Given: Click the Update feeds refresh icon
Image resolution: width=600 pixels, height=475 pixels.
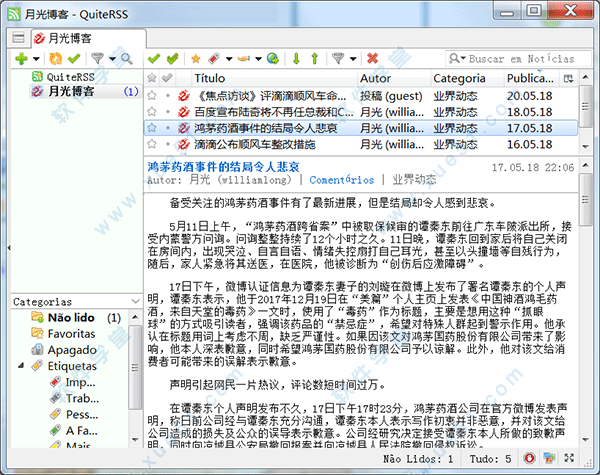Looking at the screenshot, I should 55,59.
